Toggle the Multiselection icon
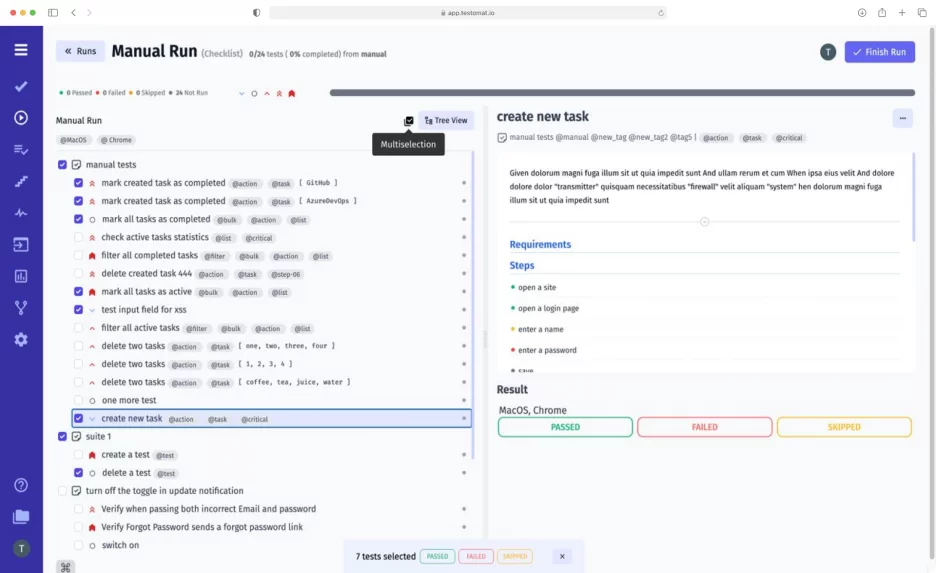Screen dimensions: 936x573 (x=408, y=121)
